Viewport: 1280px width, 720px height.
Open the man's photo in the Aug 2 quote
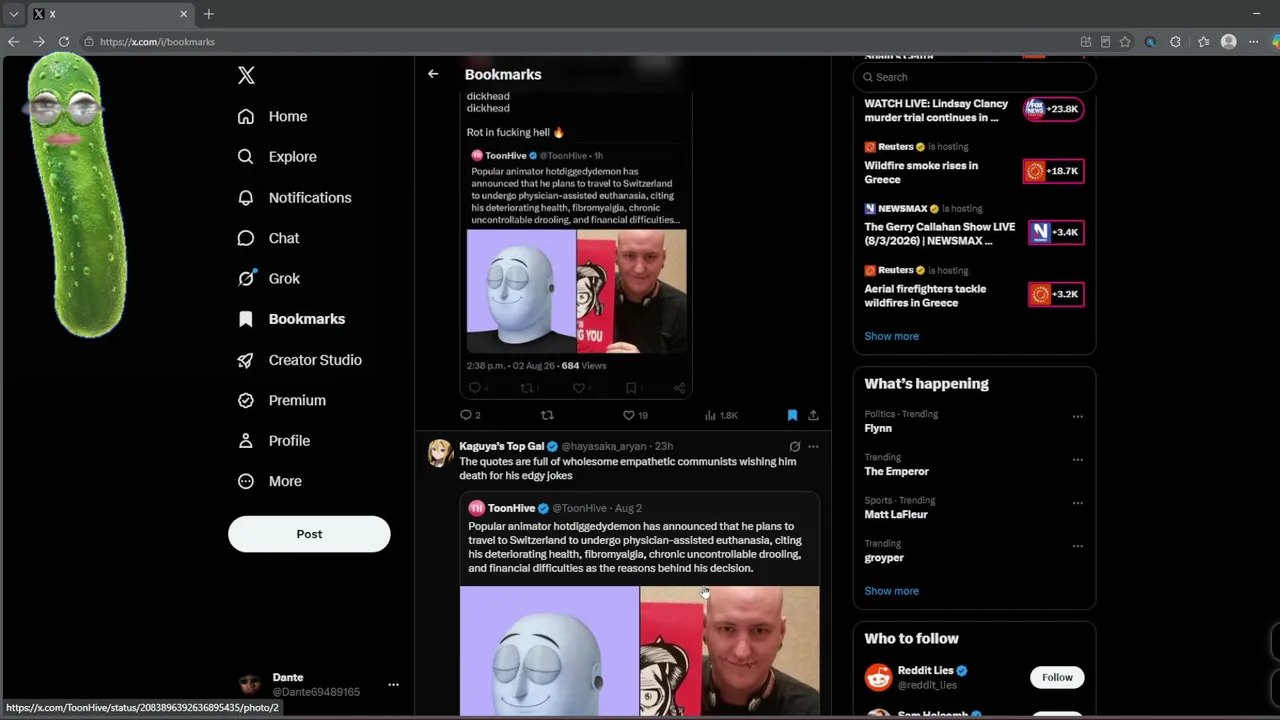(730, 651)
